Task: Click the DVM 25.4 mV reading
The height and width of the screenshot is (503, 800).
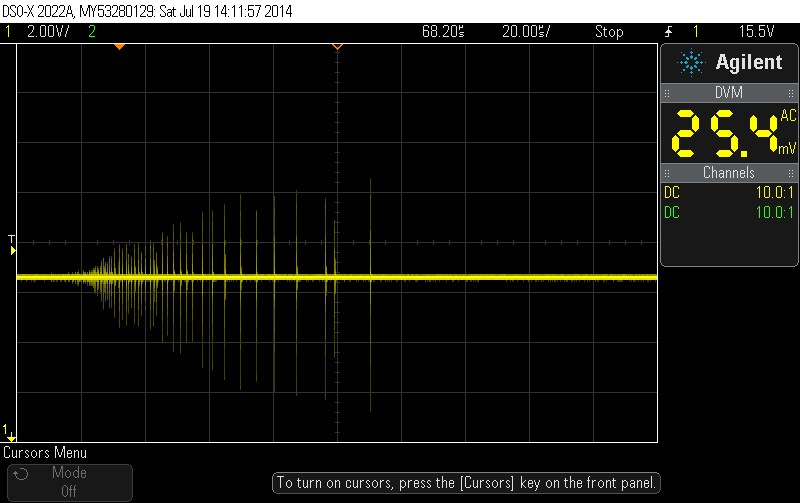Action: pos(726,134)
